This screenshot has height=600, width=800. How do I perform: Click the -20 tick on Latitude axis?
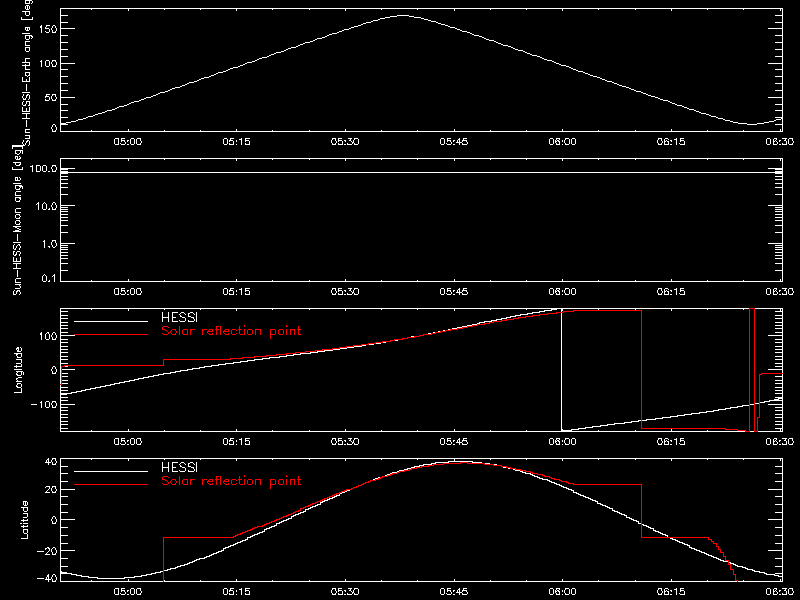pyautogui.click(x=47, y=551)
